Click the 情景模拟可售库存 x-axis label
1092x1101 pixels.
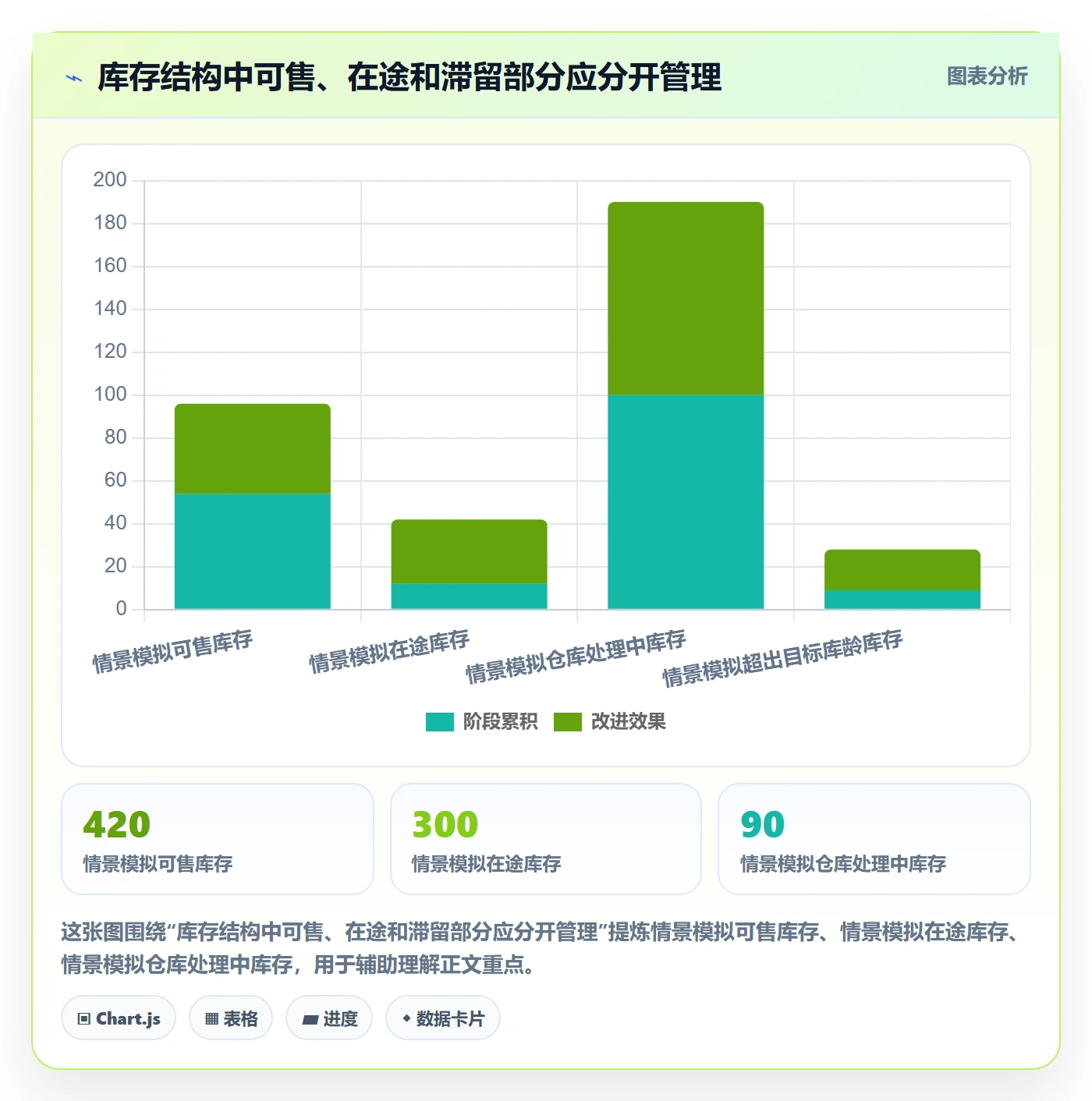coord(173,651)
